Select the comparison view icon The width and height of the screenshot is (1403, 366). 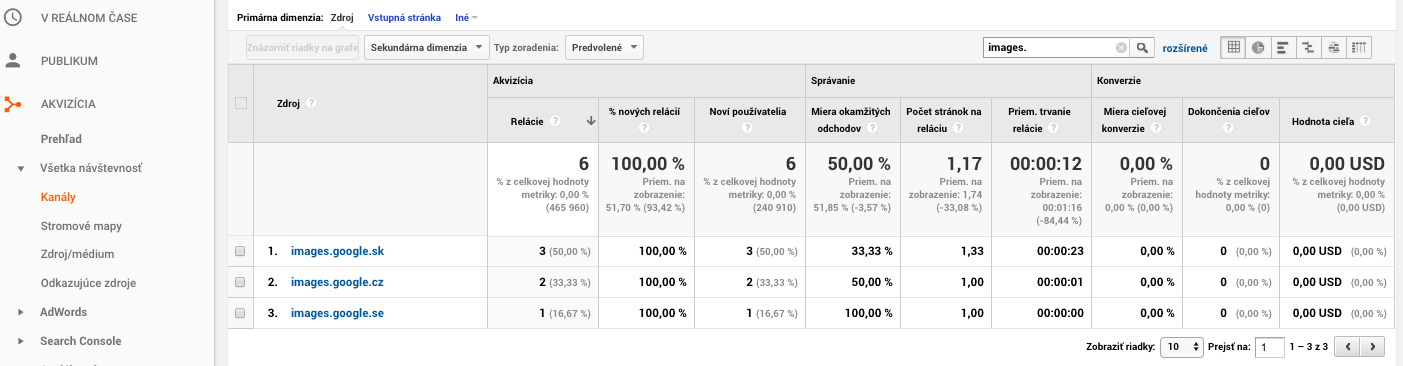pyautogui.click(x=1307, y=47)
